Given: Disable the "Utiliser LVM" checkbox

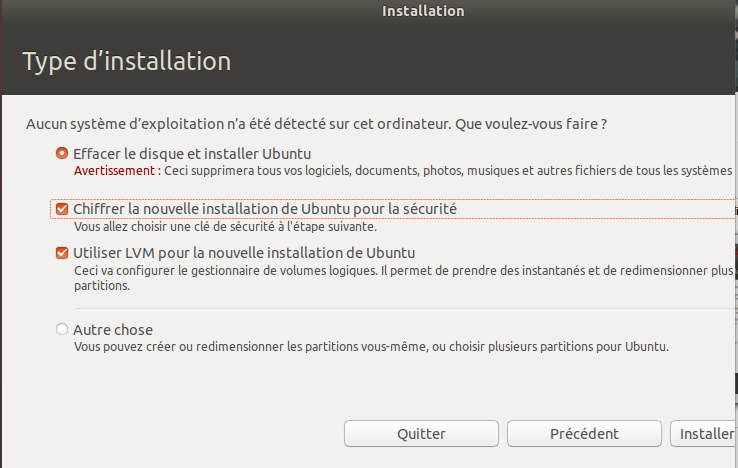Looking at the screenshot, I should coord(62,253).
